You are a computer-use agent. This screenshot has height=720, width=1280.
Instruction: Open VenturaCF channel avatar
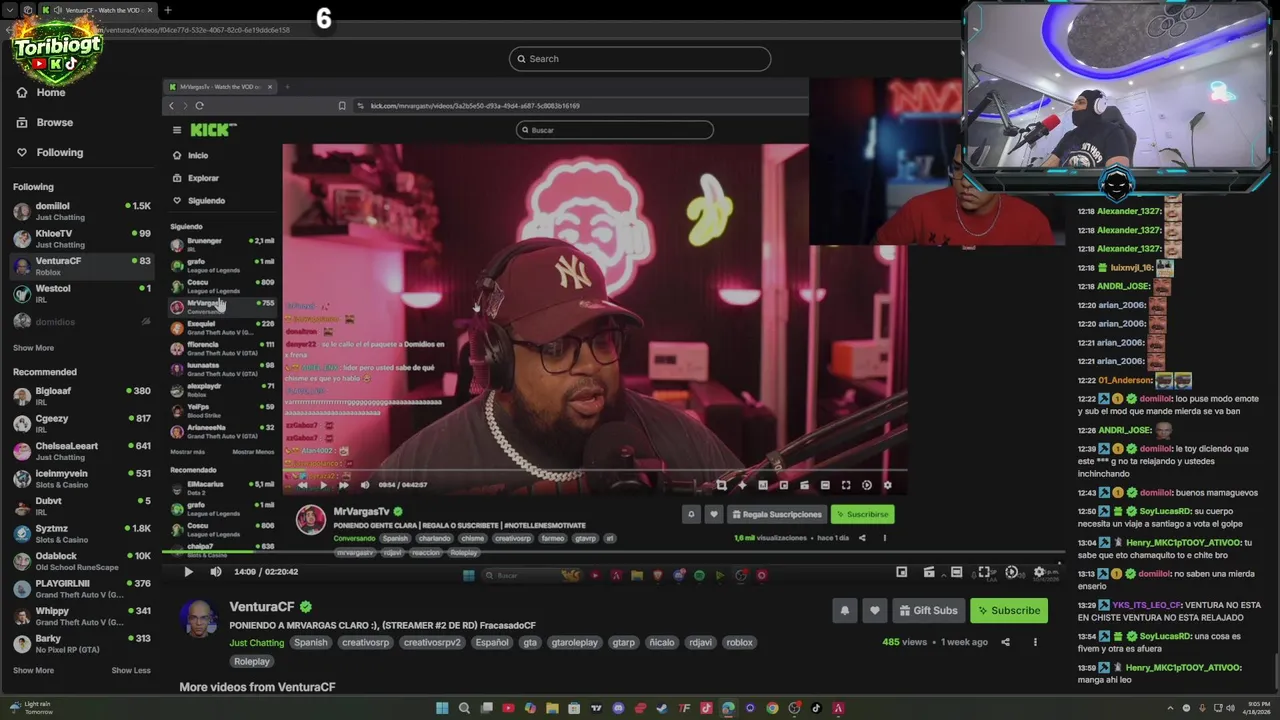click(x=200, y=619)
